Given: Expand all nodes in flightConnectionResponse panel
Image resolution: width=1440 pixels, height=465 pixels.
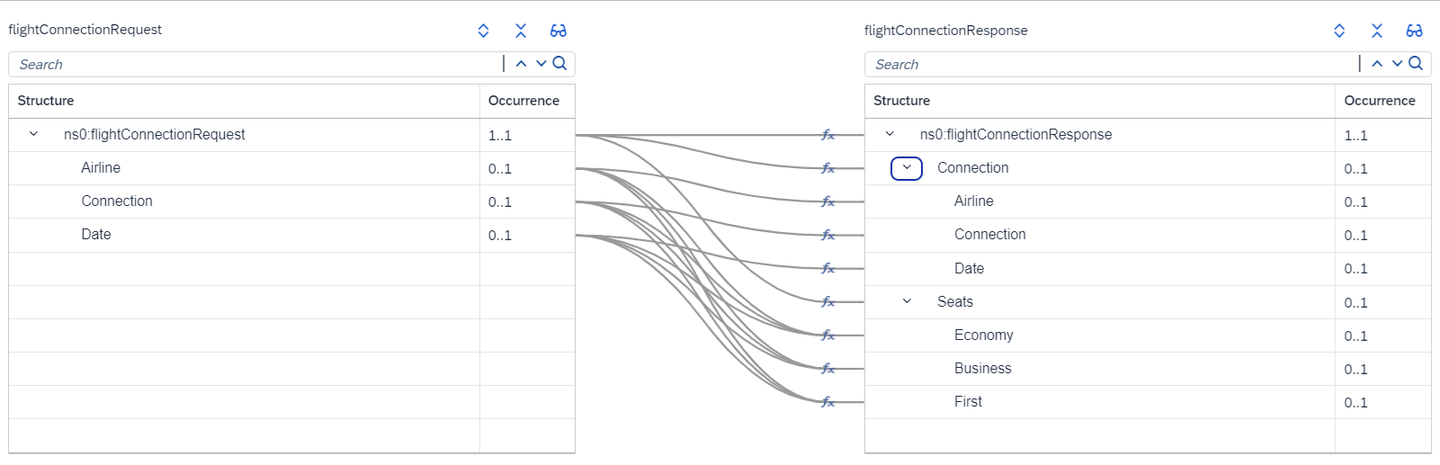Looking at the screenshot, I should (x=1339, y=30).
